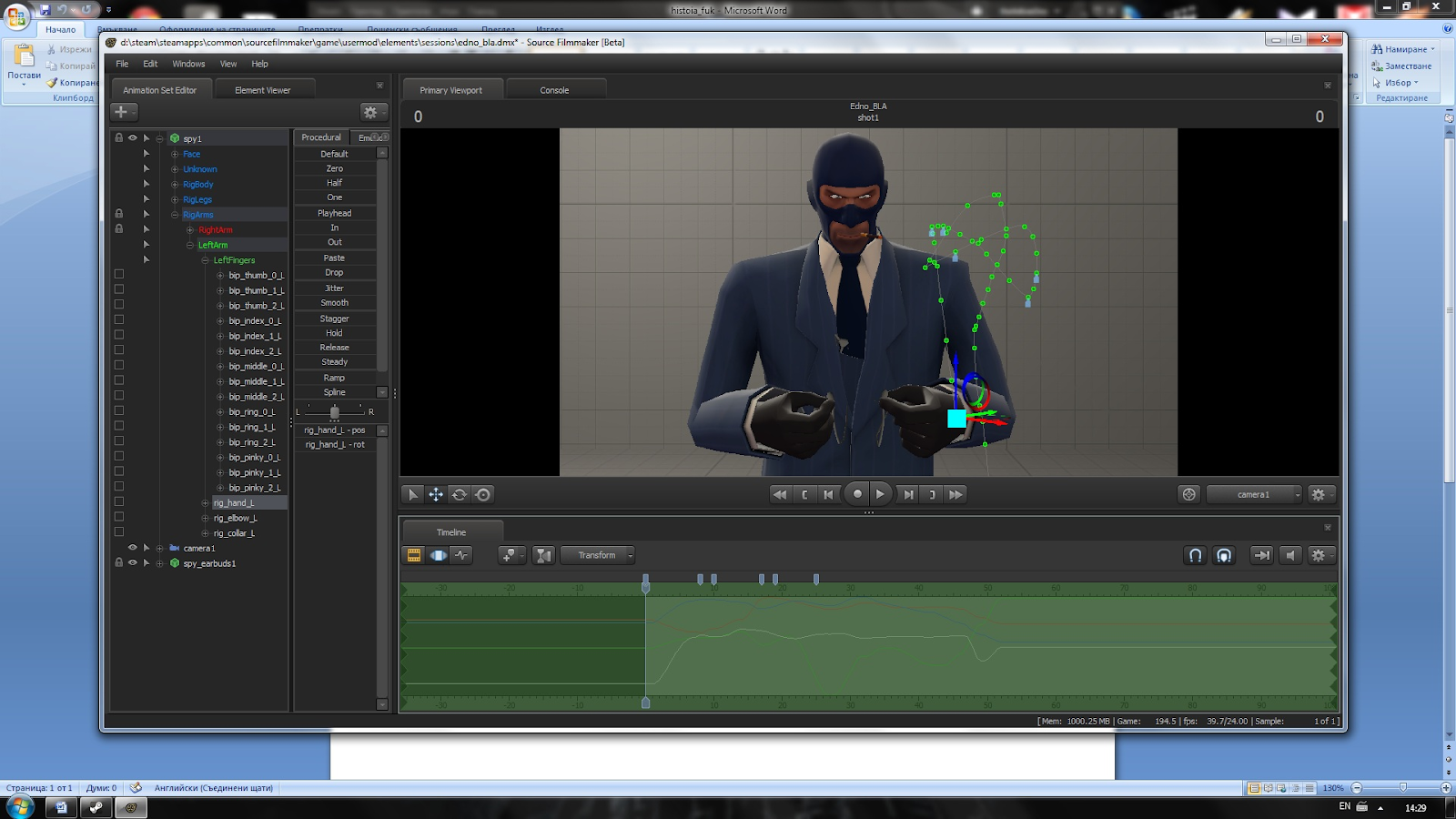Open the Help menu
The height and width of the screenshot is (819, 1456).
[x=259, y=64]
